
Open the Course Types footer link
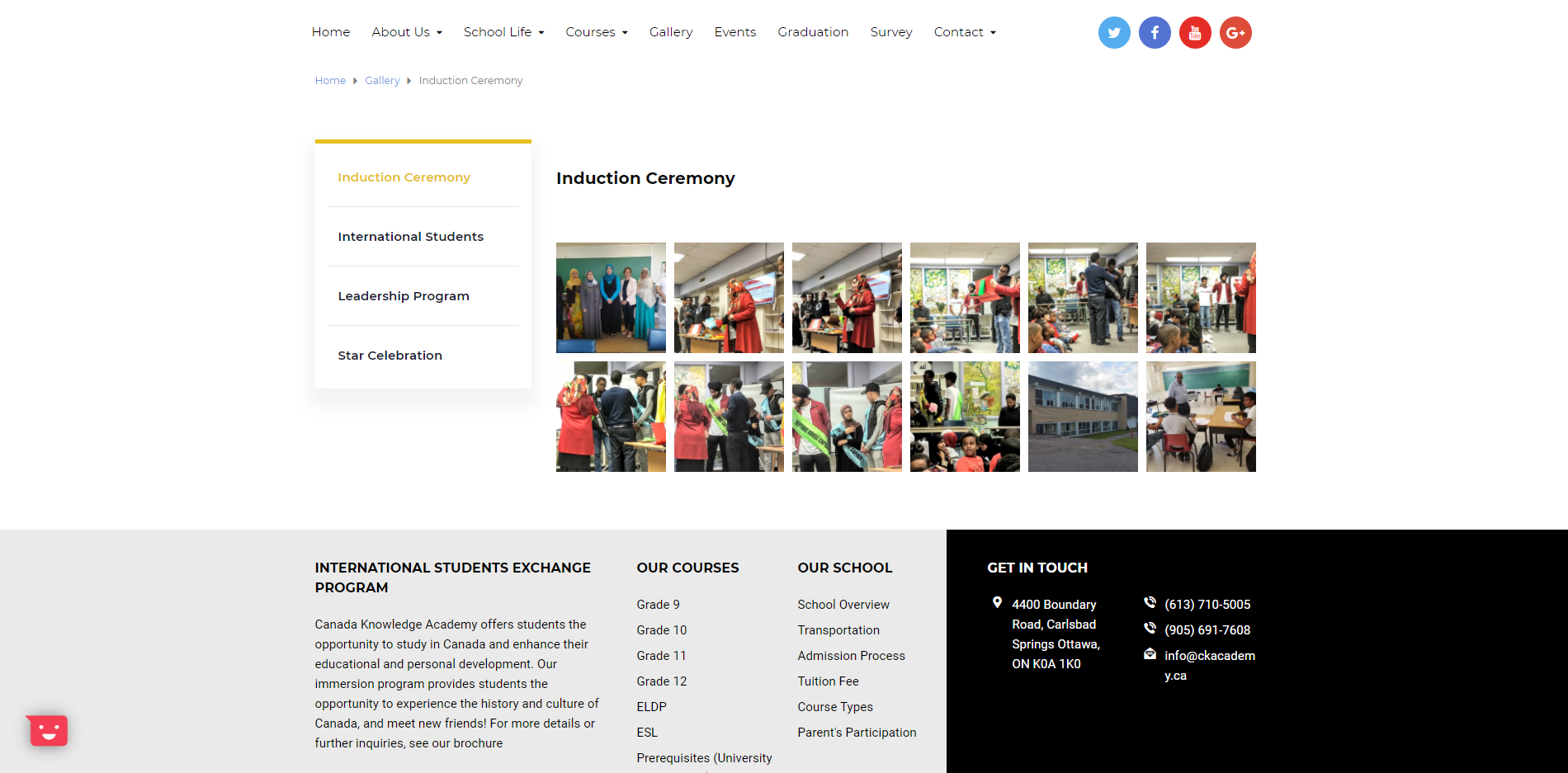pos(835,707)
